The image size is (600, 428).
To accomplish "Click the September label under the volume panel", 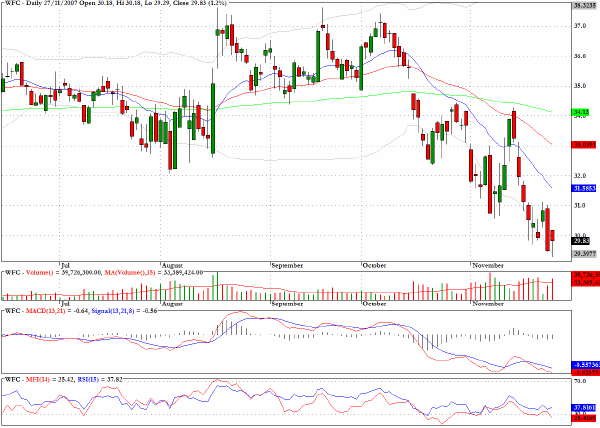I will coord(287,304).
